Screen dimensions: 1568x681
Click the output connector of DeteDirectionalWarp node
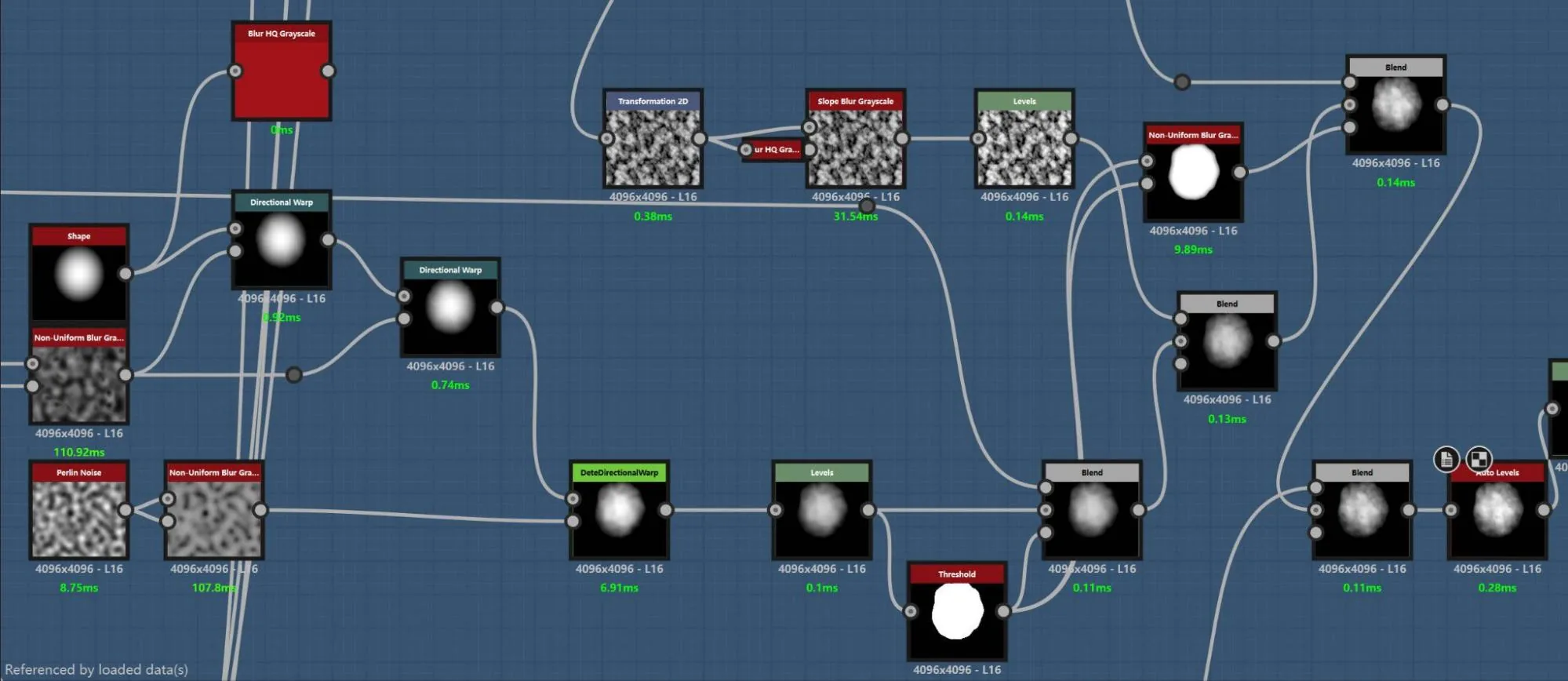click(666, 510)
